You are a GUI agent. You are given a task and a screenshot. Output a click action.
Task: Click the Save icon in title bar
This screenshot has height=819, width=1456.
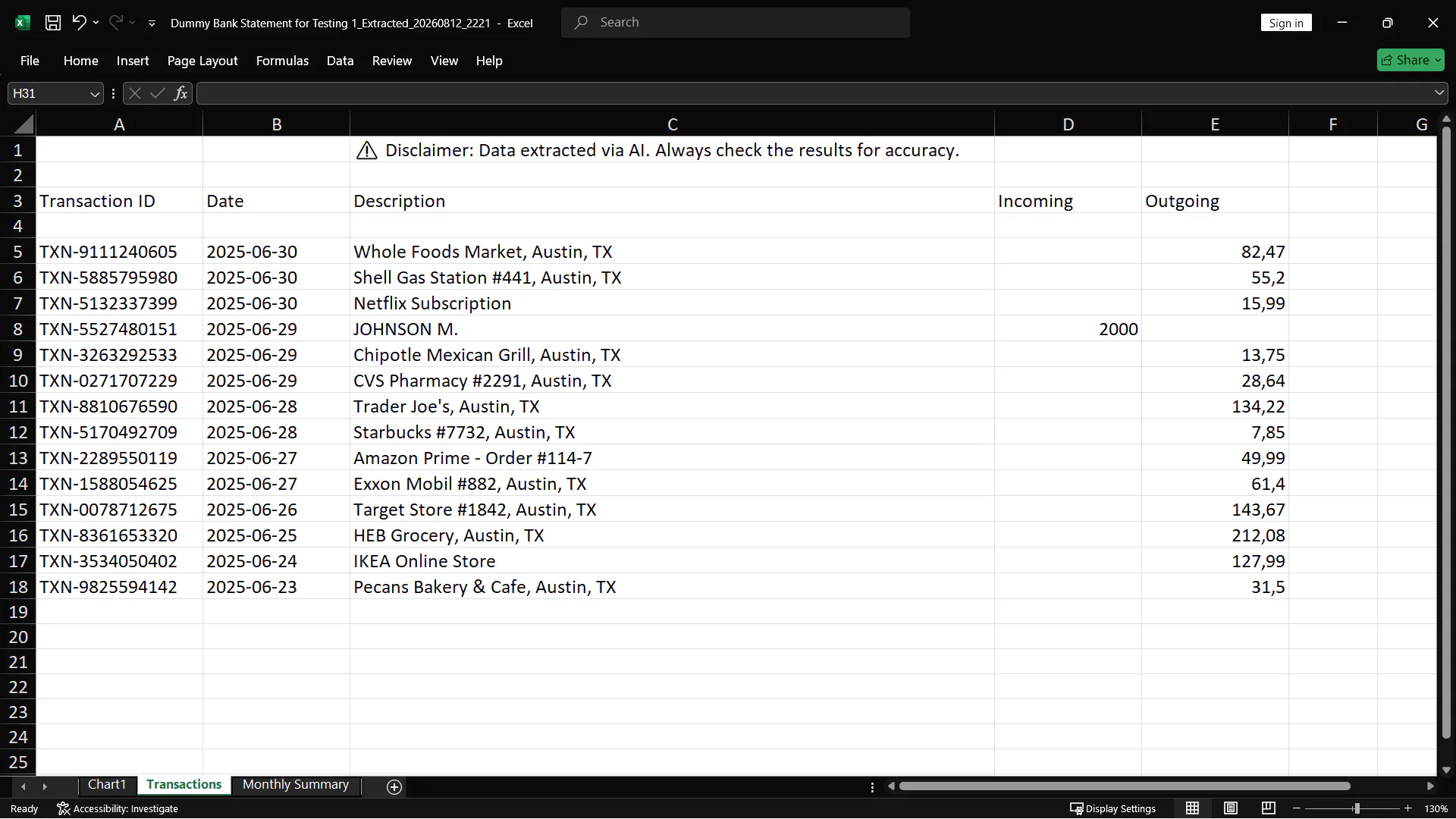point(53,23)
